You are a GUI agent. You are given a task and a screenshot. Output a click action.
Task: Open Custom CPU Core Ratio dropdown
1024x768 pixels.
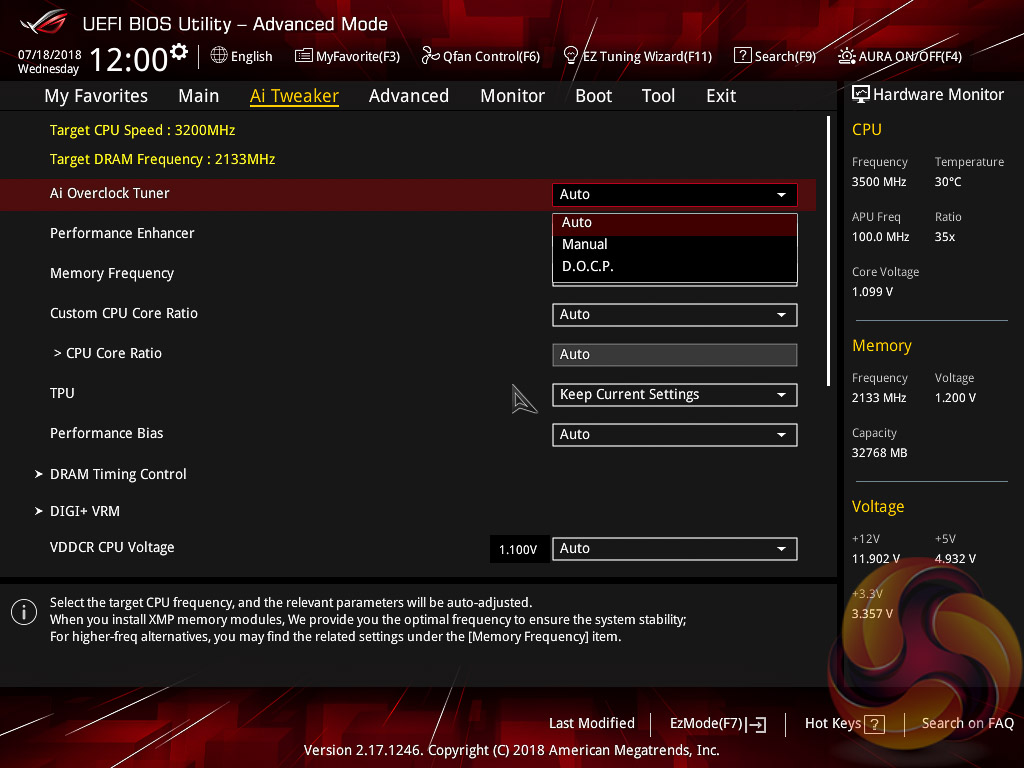[x=675, y=315]
